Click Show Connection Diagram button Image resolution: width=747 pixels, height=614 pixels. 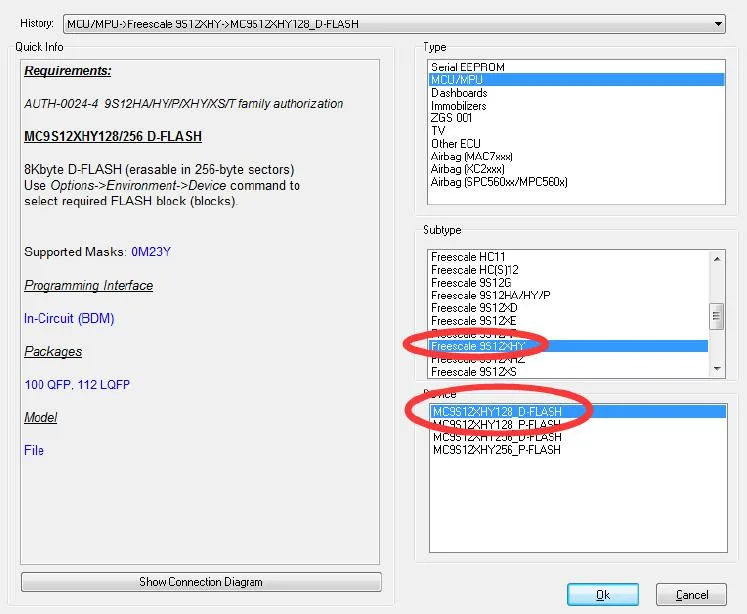[201, 582]
